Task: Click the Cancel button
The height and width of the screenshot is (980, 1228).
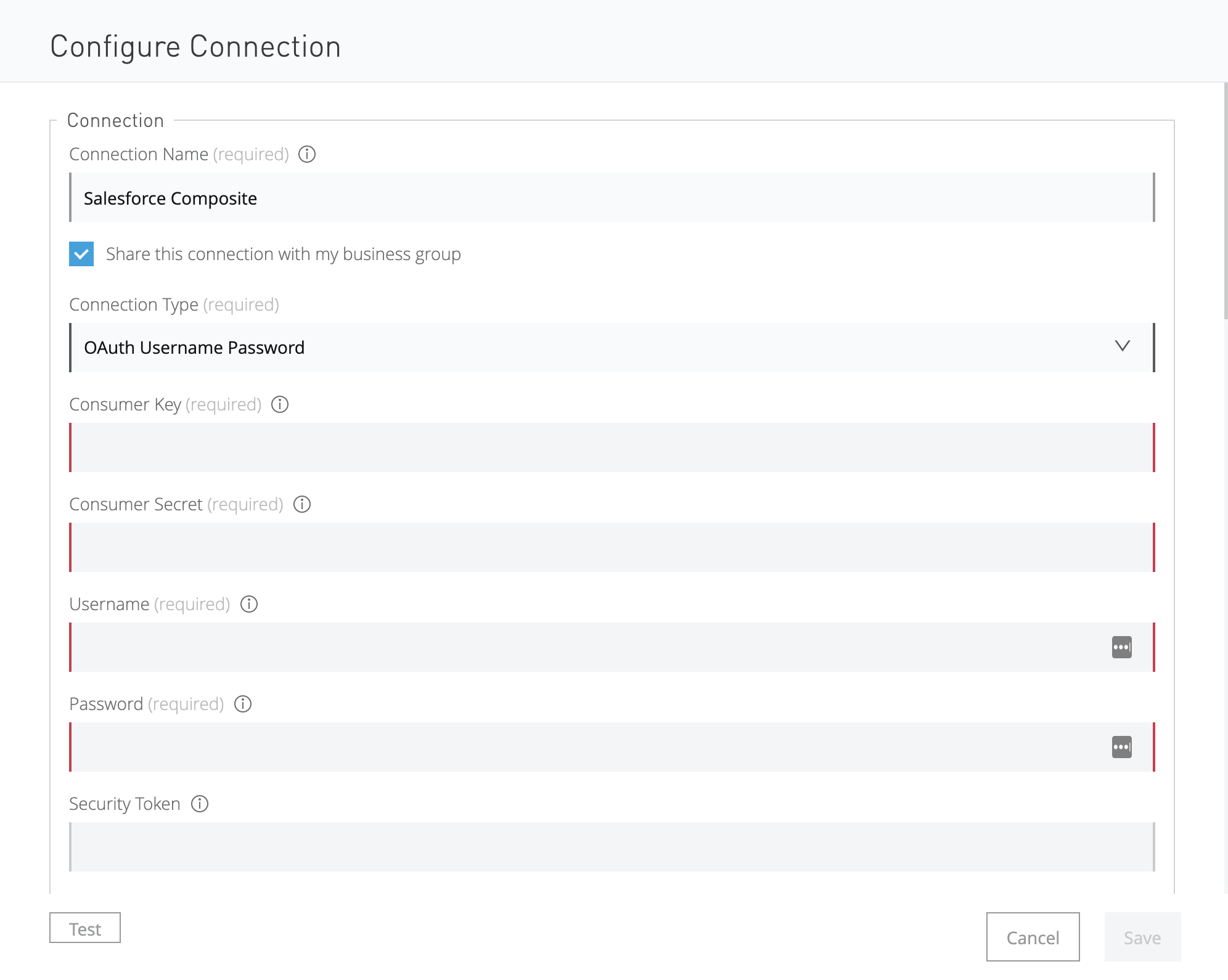Action: pos(1033,937)
